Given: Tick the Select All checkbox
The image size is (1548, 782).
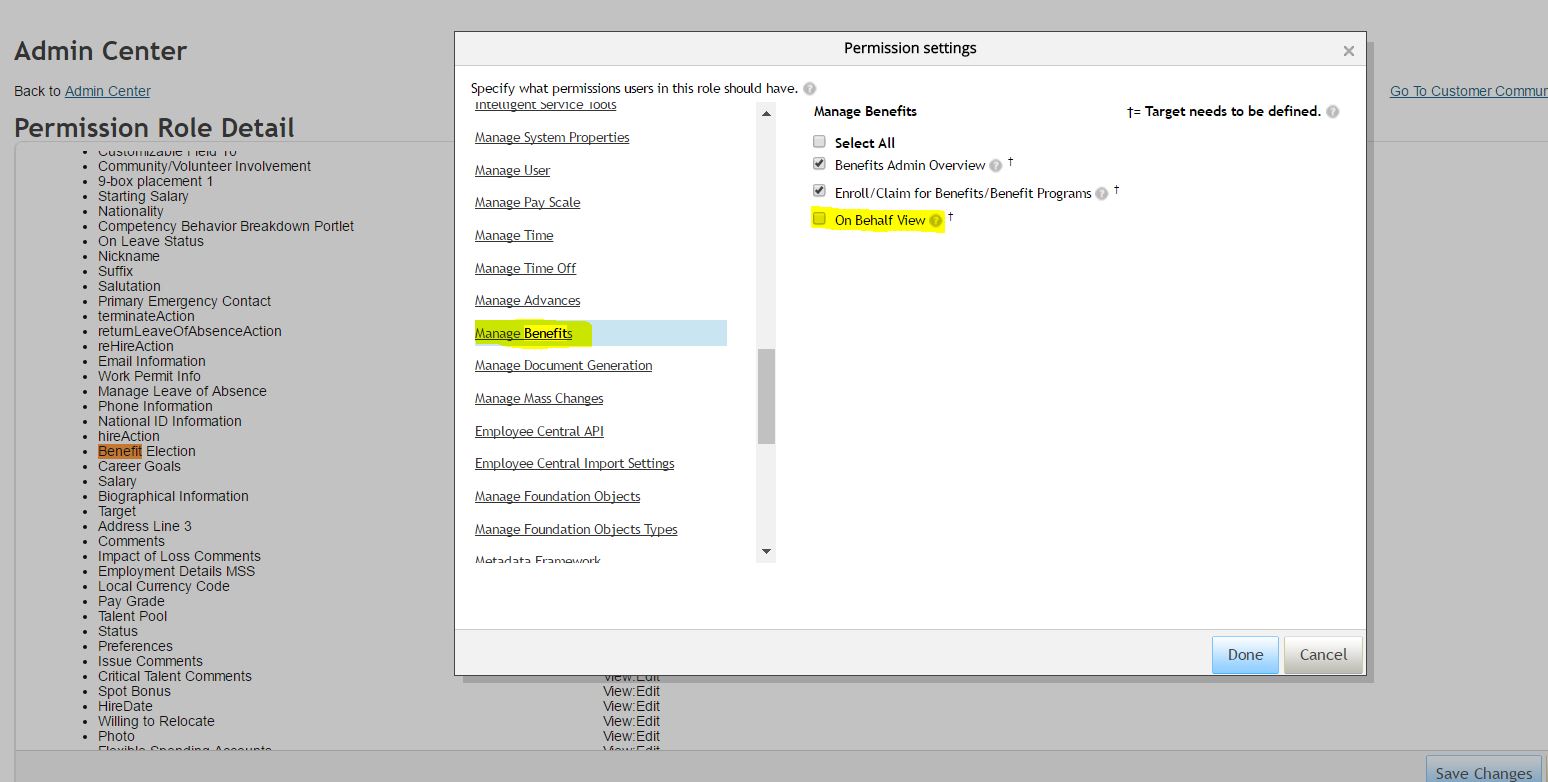Looking at the screenshot, I should (819, 142).
